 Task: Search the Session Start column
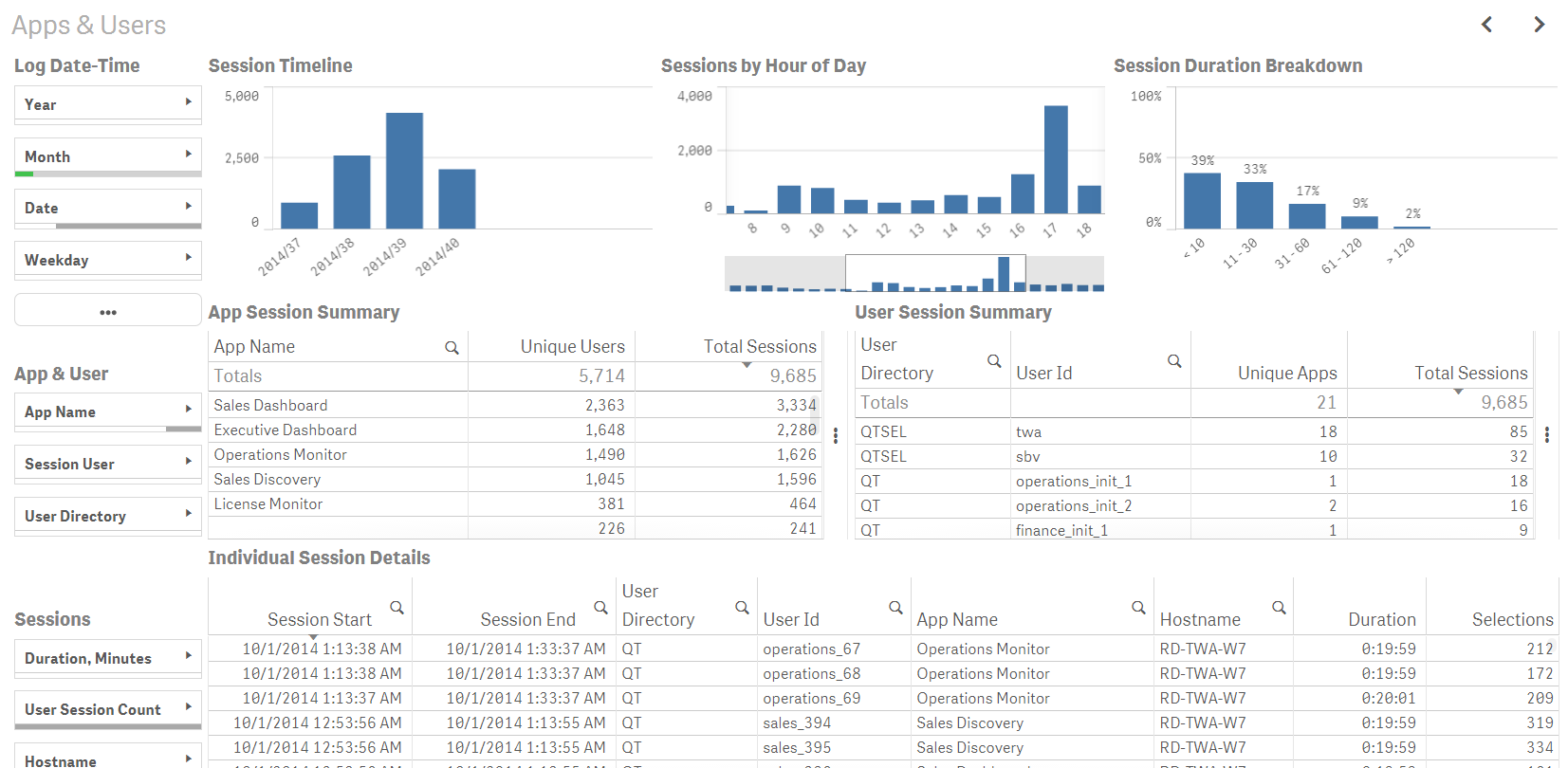(397, 608)
